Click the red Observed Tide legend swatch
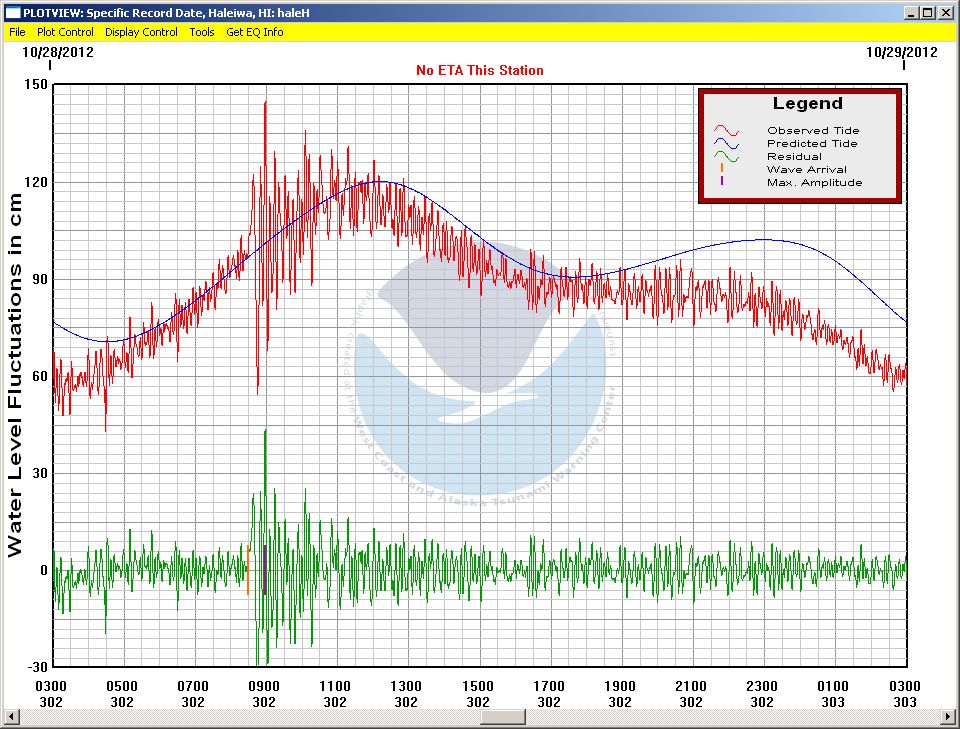960x729 pixels. point(726,131)
